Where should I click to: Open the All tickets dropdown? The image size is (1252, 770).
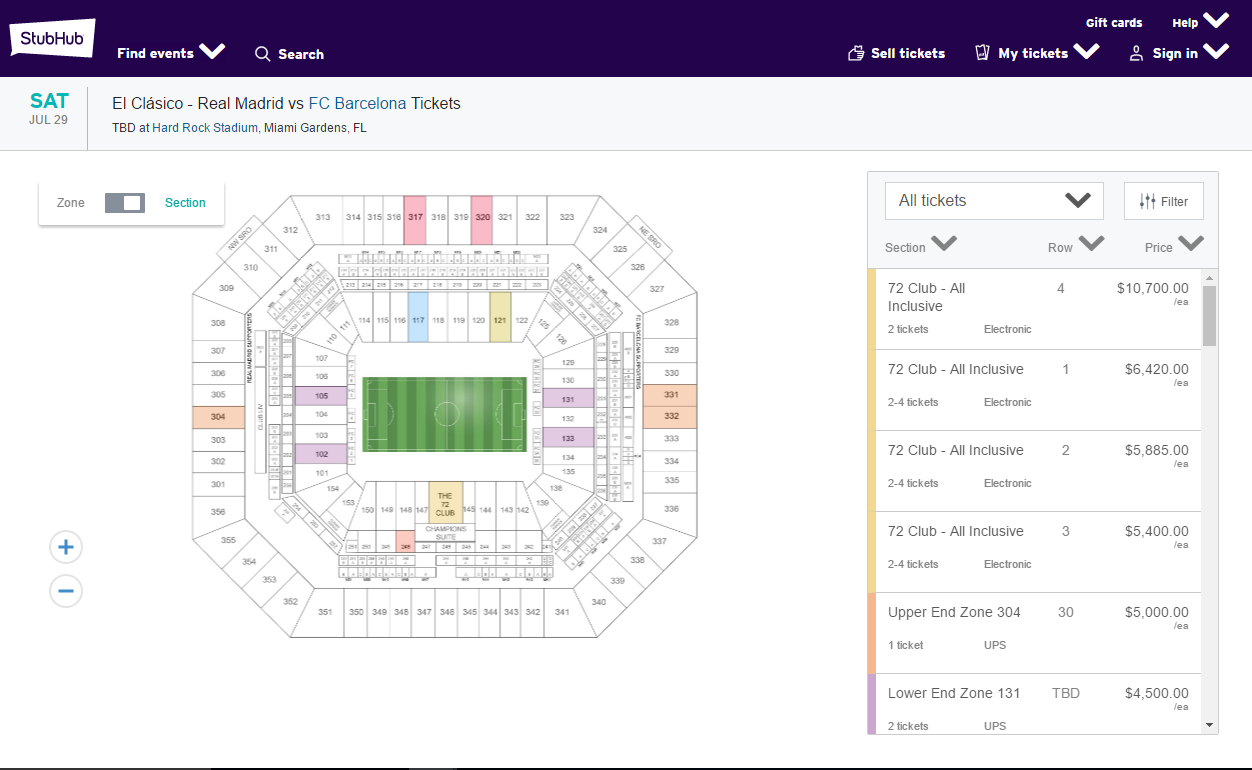point(994,201)
